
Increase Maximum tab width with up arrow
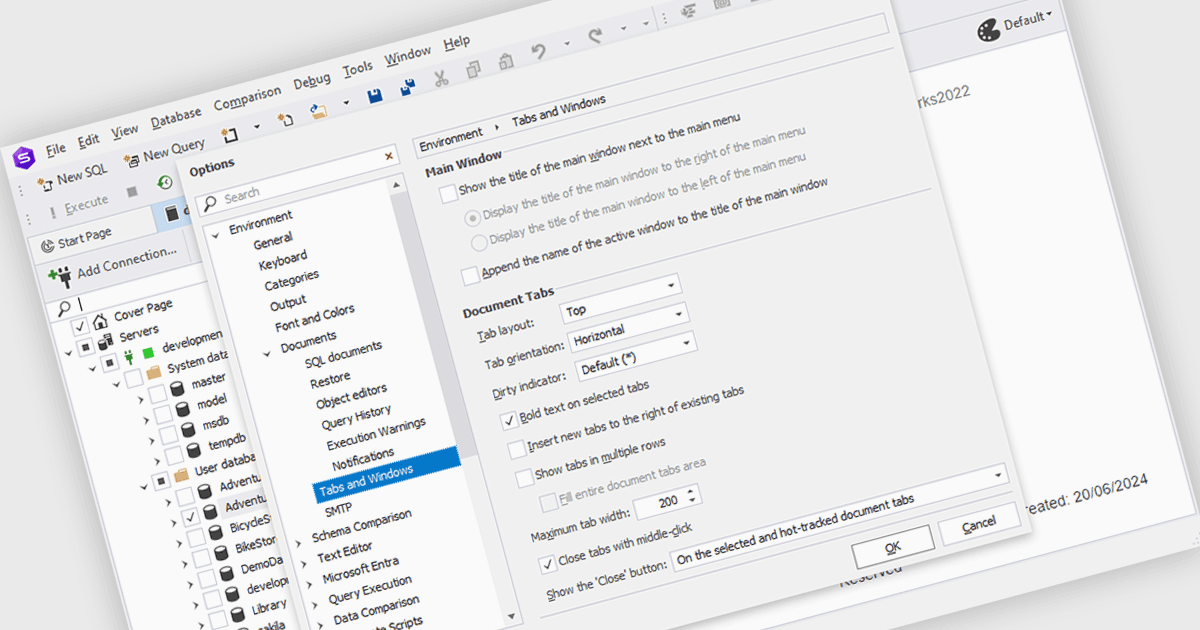[x=692, y=490]
